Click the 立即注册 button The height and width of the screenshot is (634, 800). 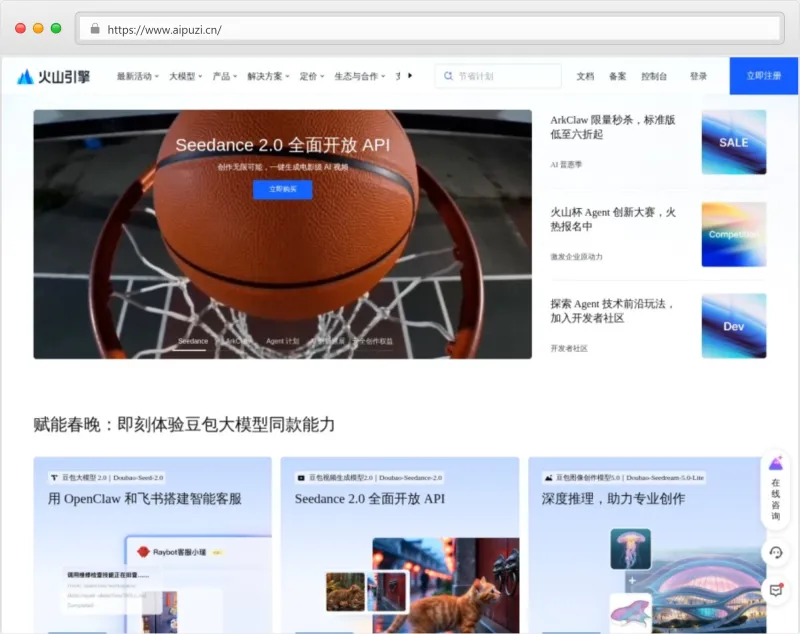pos(764,76)
